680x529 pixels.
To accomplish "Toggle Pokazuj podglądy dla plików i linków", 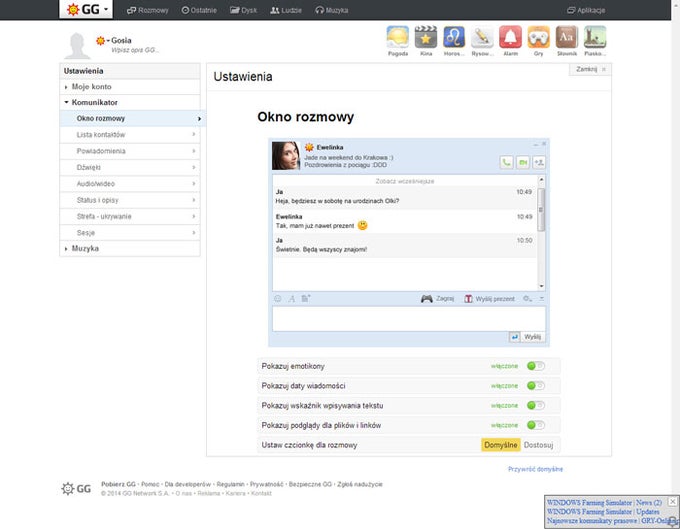I will (536, 425).
